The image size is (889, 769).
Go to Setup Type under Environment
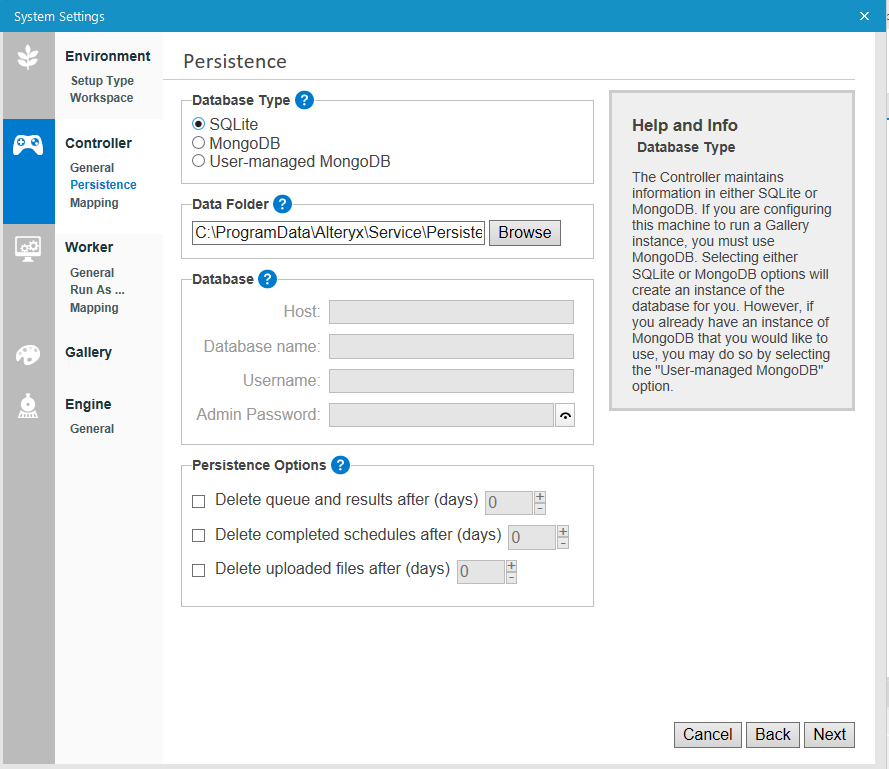click(102, 81)
